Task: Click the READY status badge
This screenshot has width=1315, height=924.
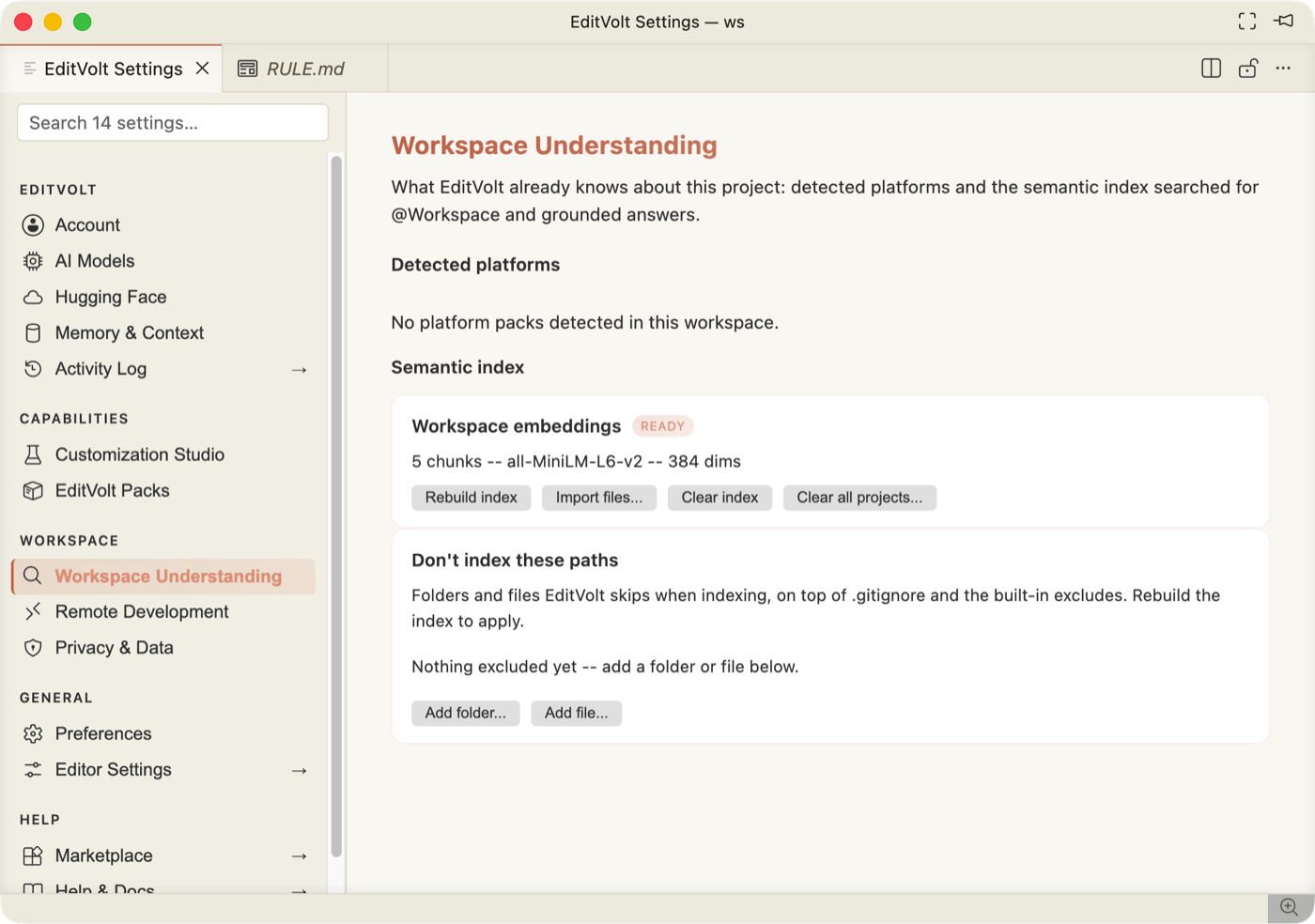Action: pyautogui.click(x=663, y=426)
